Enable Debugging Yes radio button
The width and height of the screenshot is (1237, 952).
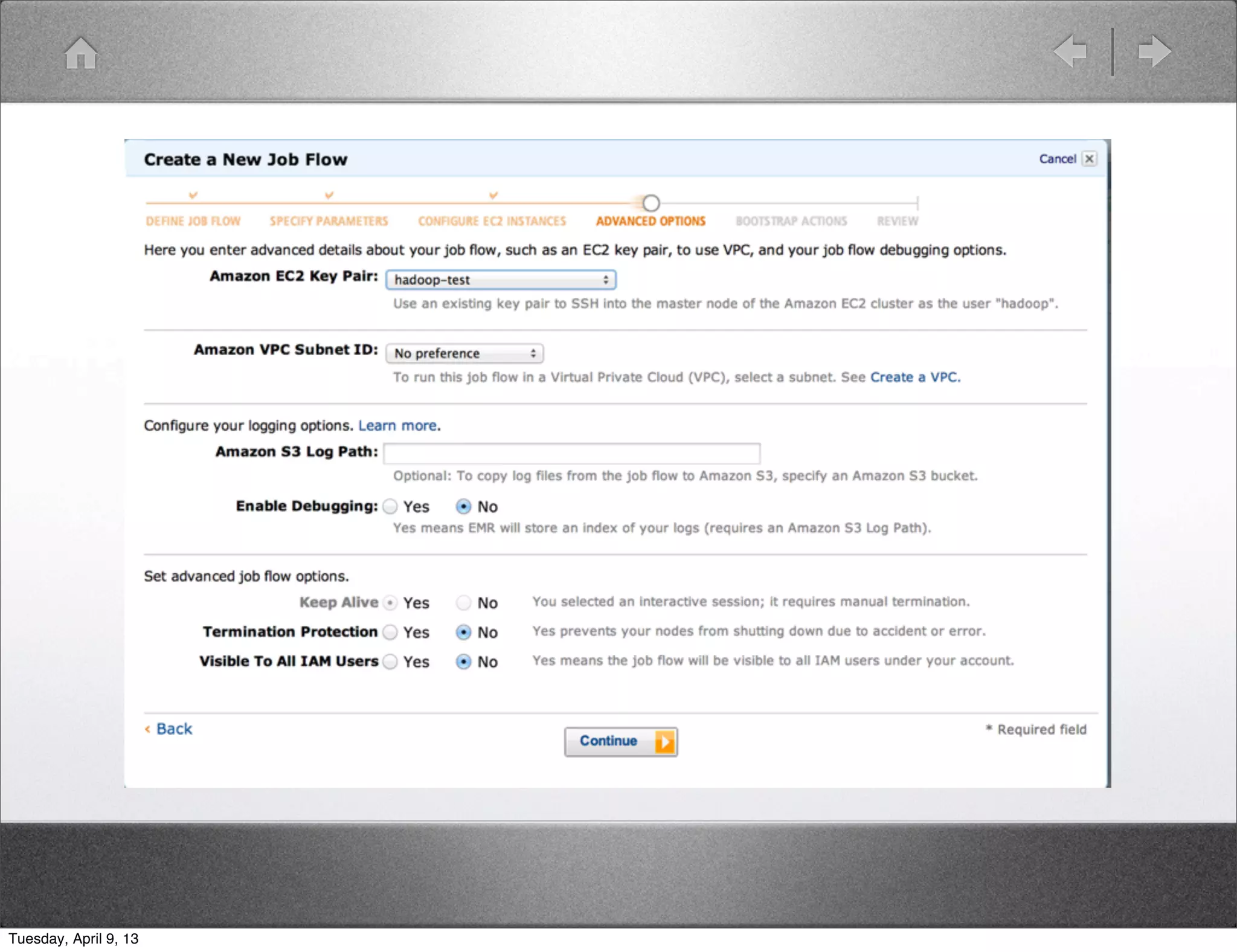point(391,507)
